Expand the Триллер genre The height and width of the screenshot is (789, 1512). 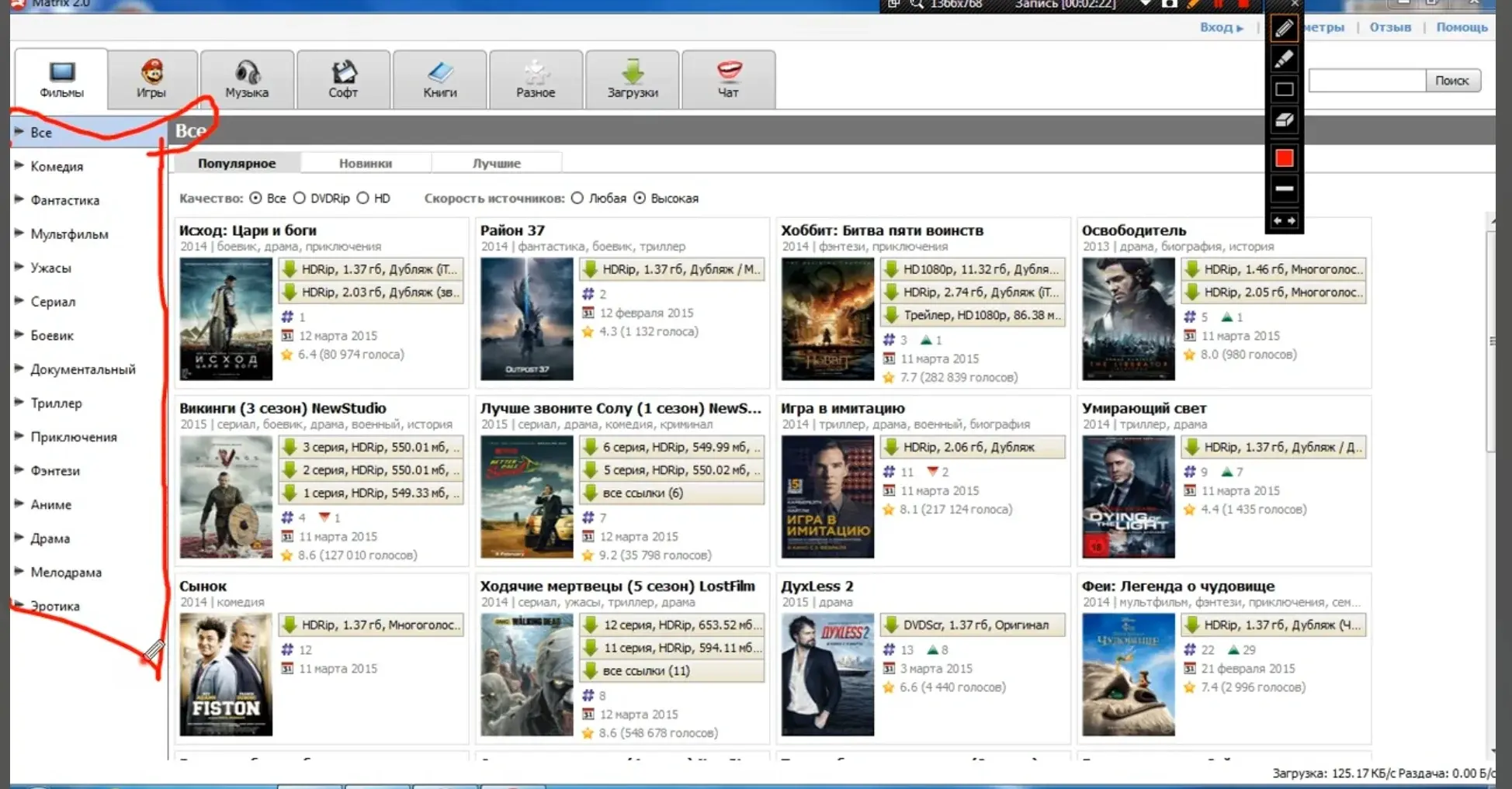pos(19,403)
